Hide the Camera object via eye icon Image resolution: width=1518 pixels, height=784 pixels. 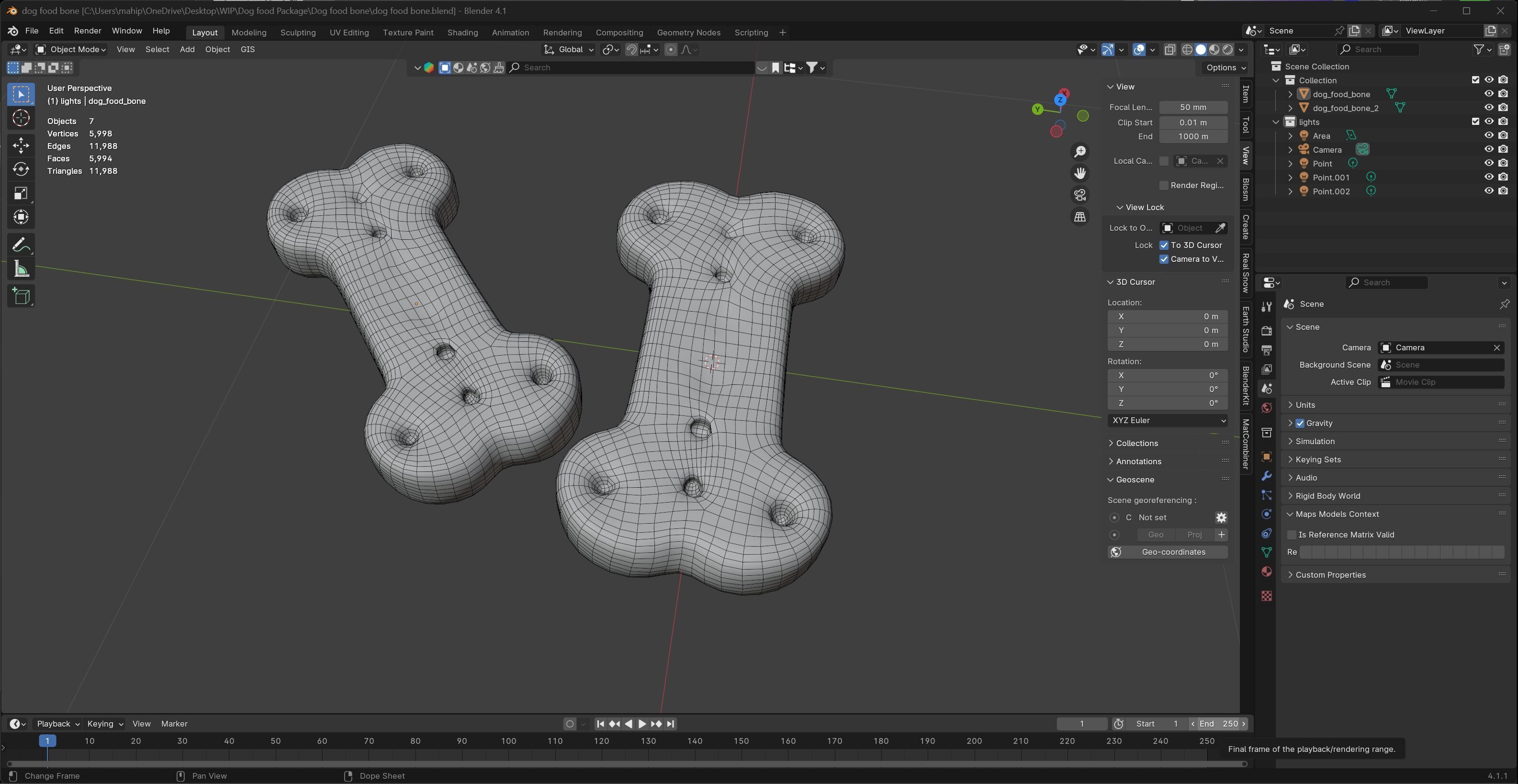[1488, 149]
